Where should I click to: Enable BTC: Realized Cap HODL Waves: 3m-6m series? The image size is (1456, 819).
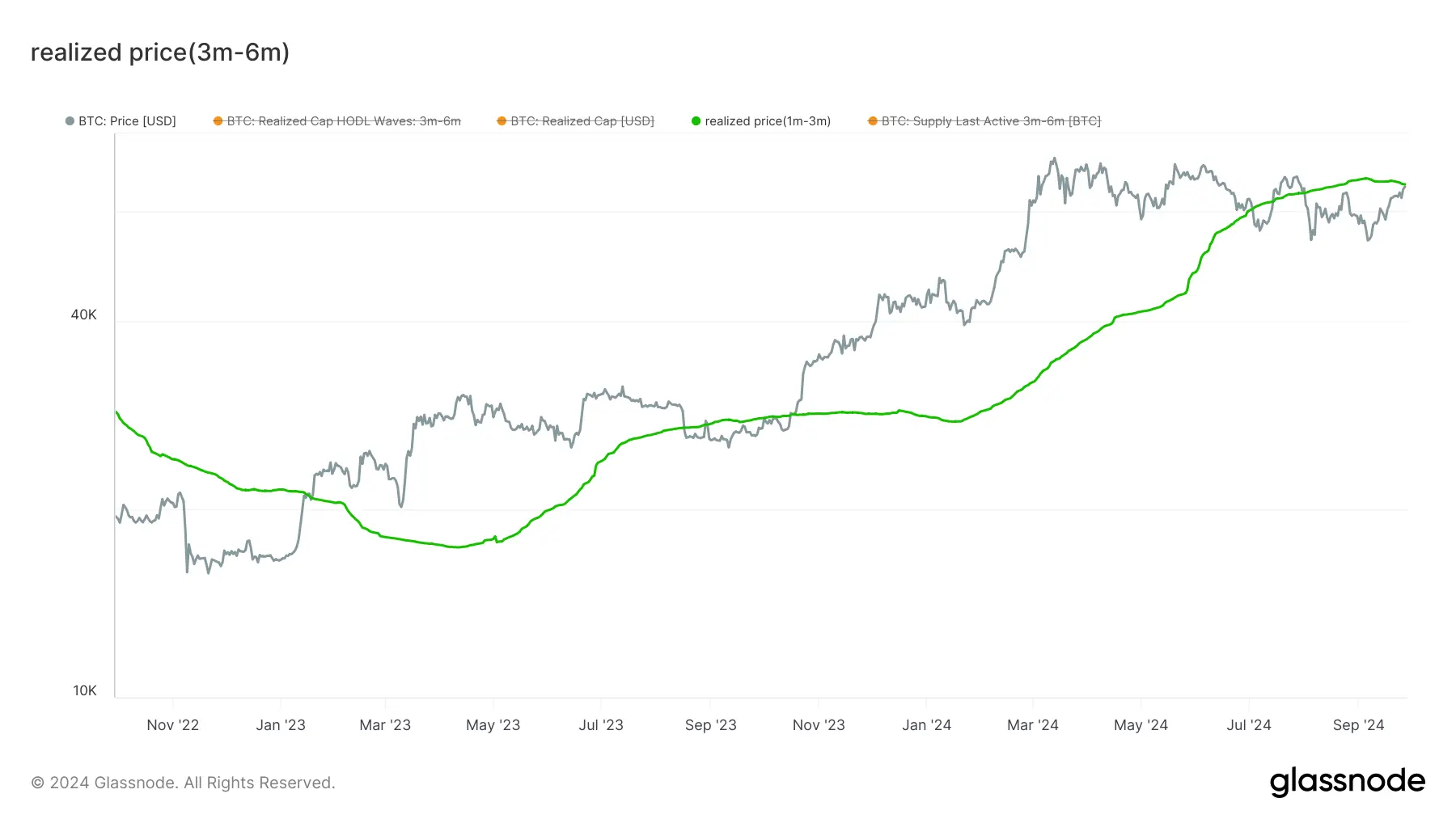(337, 121)
